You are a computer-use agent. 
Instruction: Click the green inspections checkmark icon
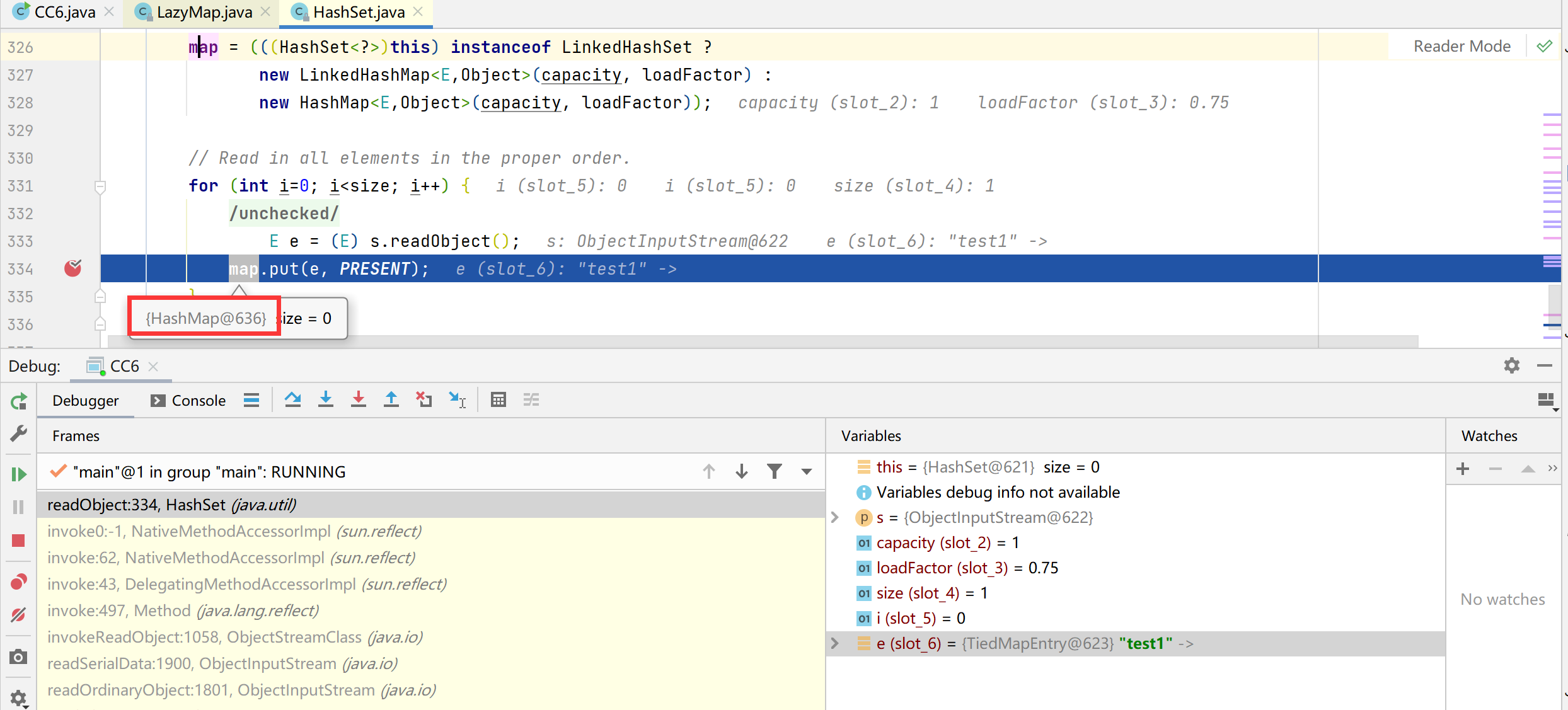coord(1544,47)
